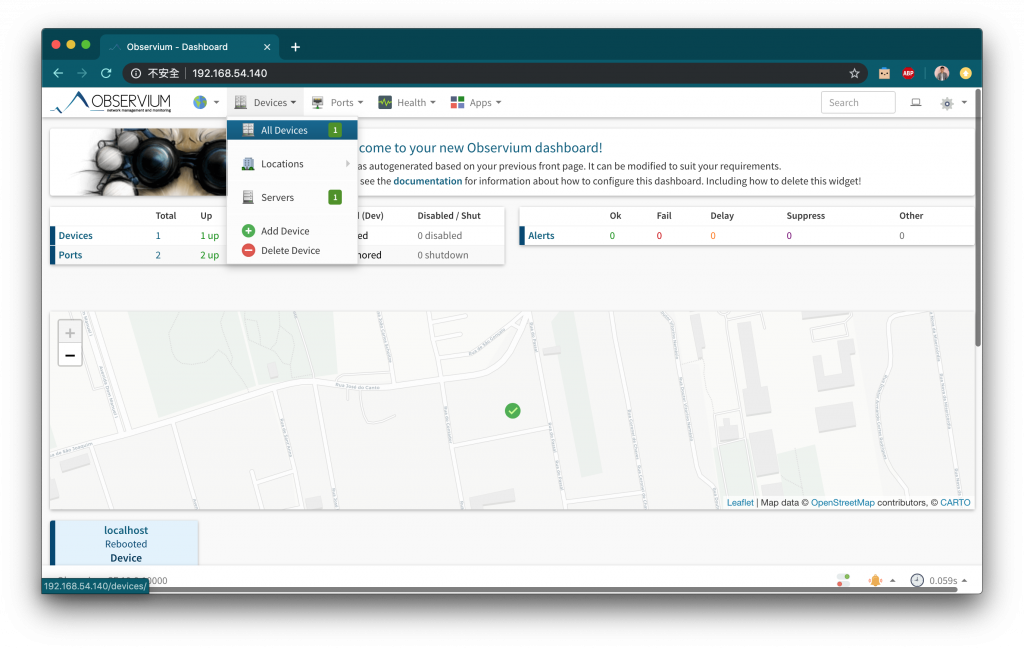Open the localhost rebooted device box
Screen dimensions: 1024x649
click(x=125, y=543)
